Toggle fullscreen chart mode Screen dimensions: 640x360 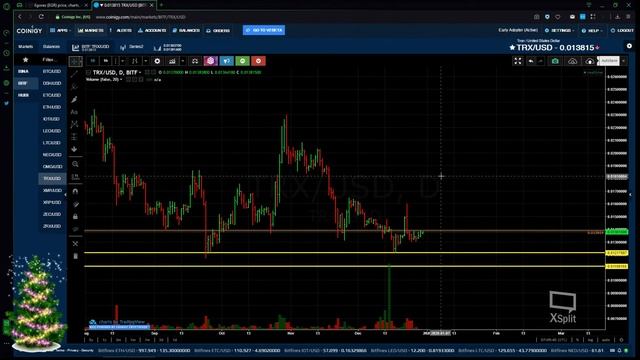pos(518,61)
